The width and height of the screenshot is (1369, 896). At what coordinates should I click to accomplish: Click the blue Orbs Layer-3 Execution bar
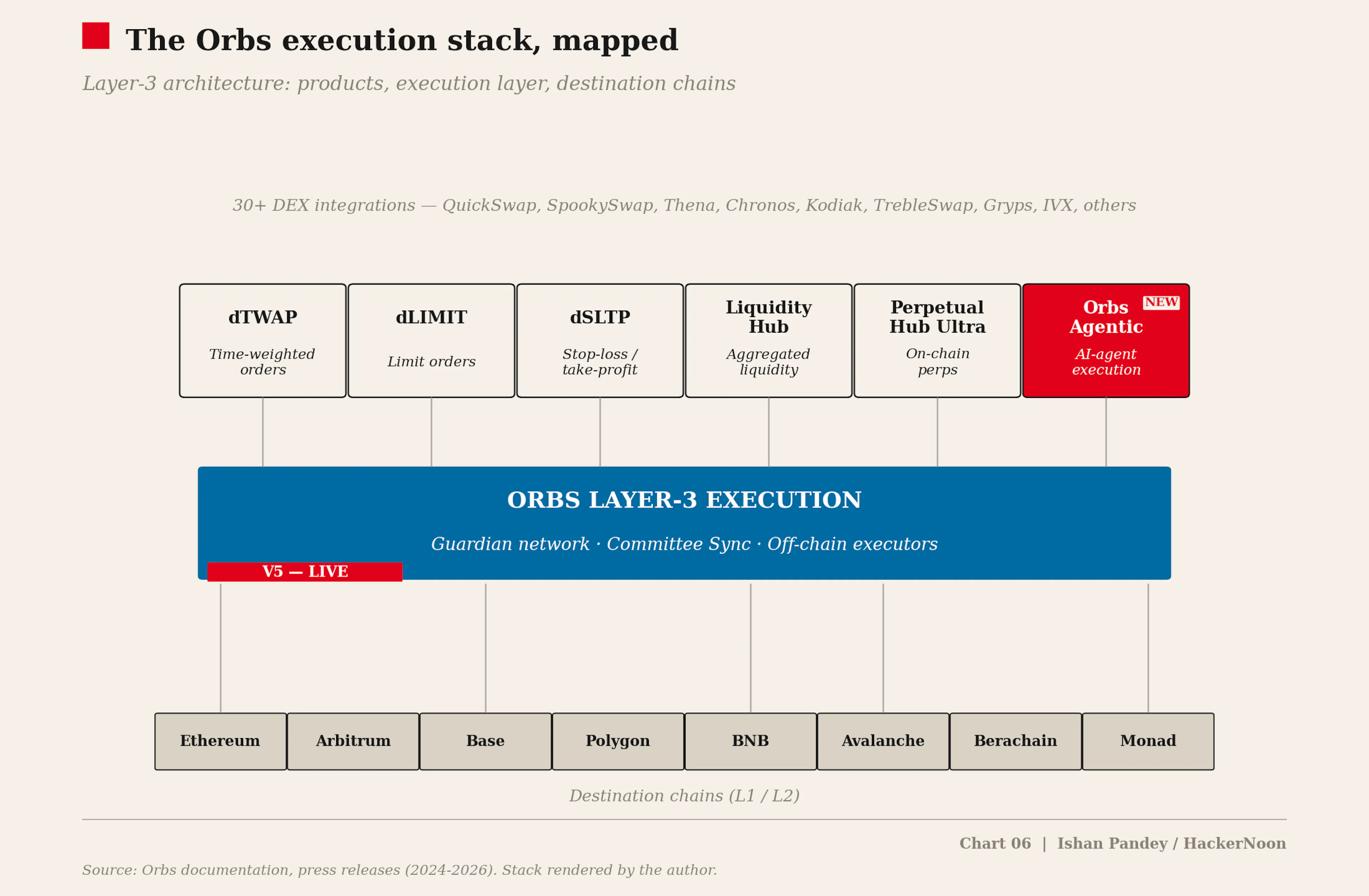684,523
